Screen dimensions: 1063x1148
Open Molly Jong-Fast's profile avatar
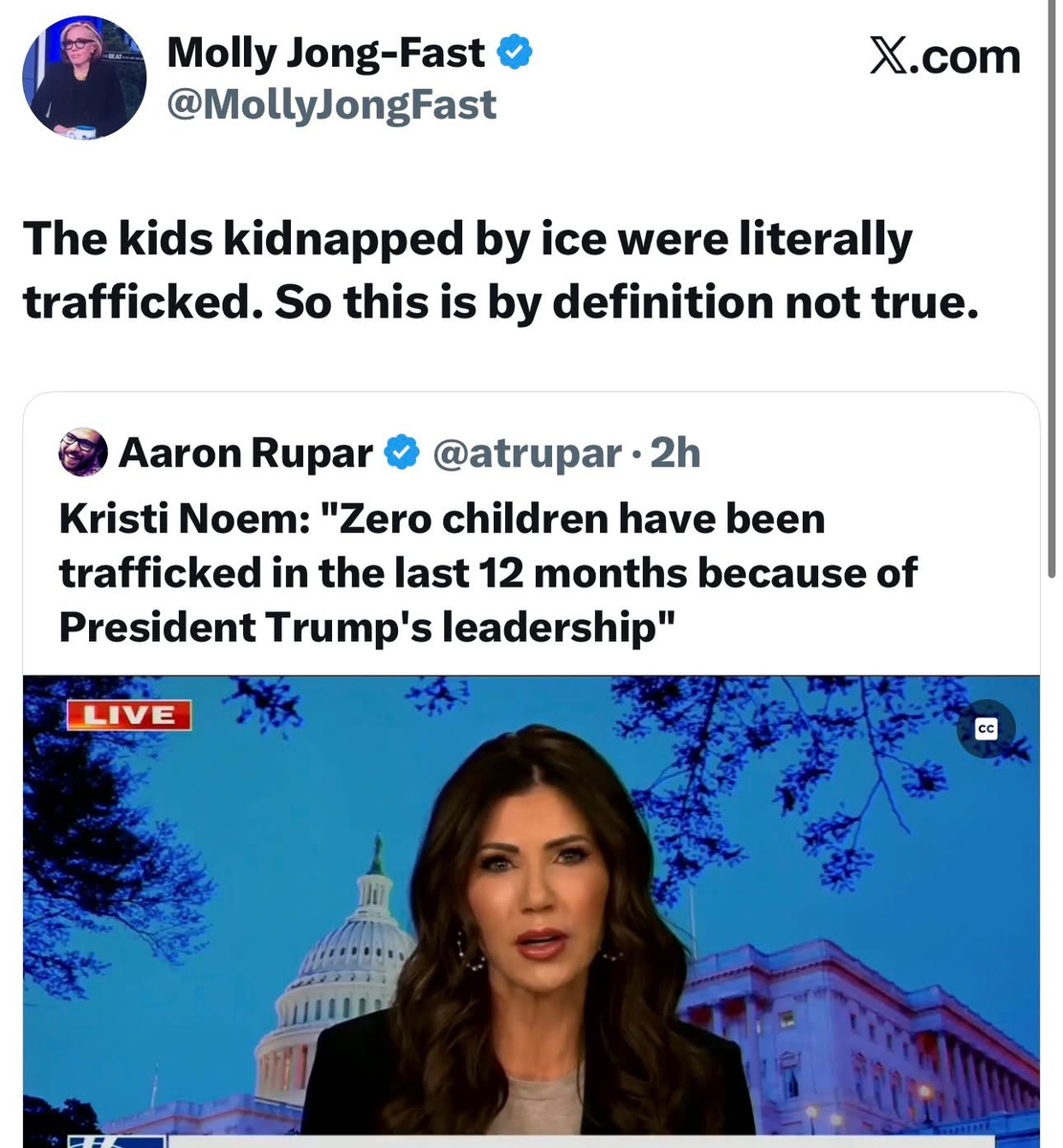[83, 78]
